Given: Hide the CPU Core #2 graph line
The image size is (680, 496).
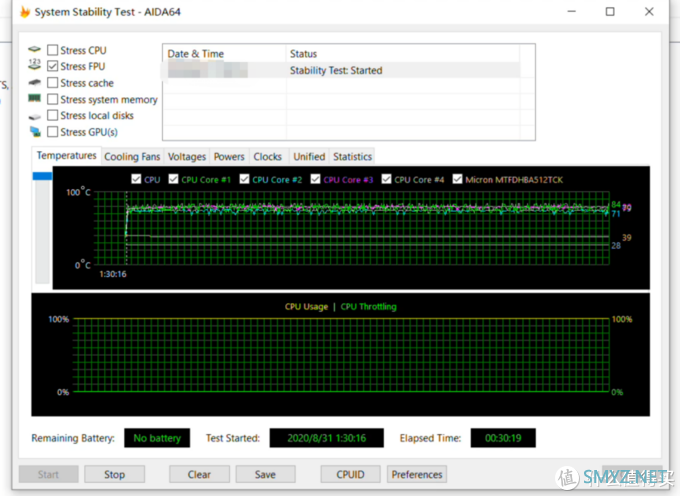Looking at the screenshot, I should click(245, 179).
